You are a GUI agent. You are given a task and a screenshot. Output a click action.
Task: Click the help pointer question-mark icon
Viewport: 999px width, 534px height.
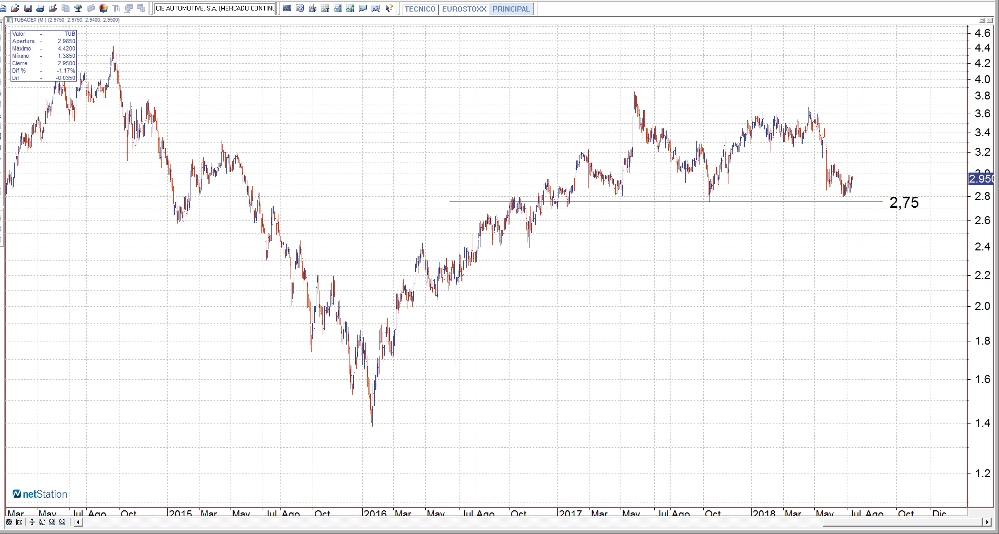[387, 8]
